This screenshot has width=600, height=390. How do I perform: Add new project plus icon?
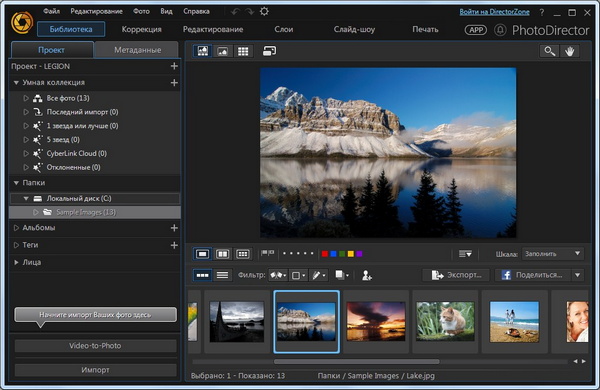[x=174, y=66]
